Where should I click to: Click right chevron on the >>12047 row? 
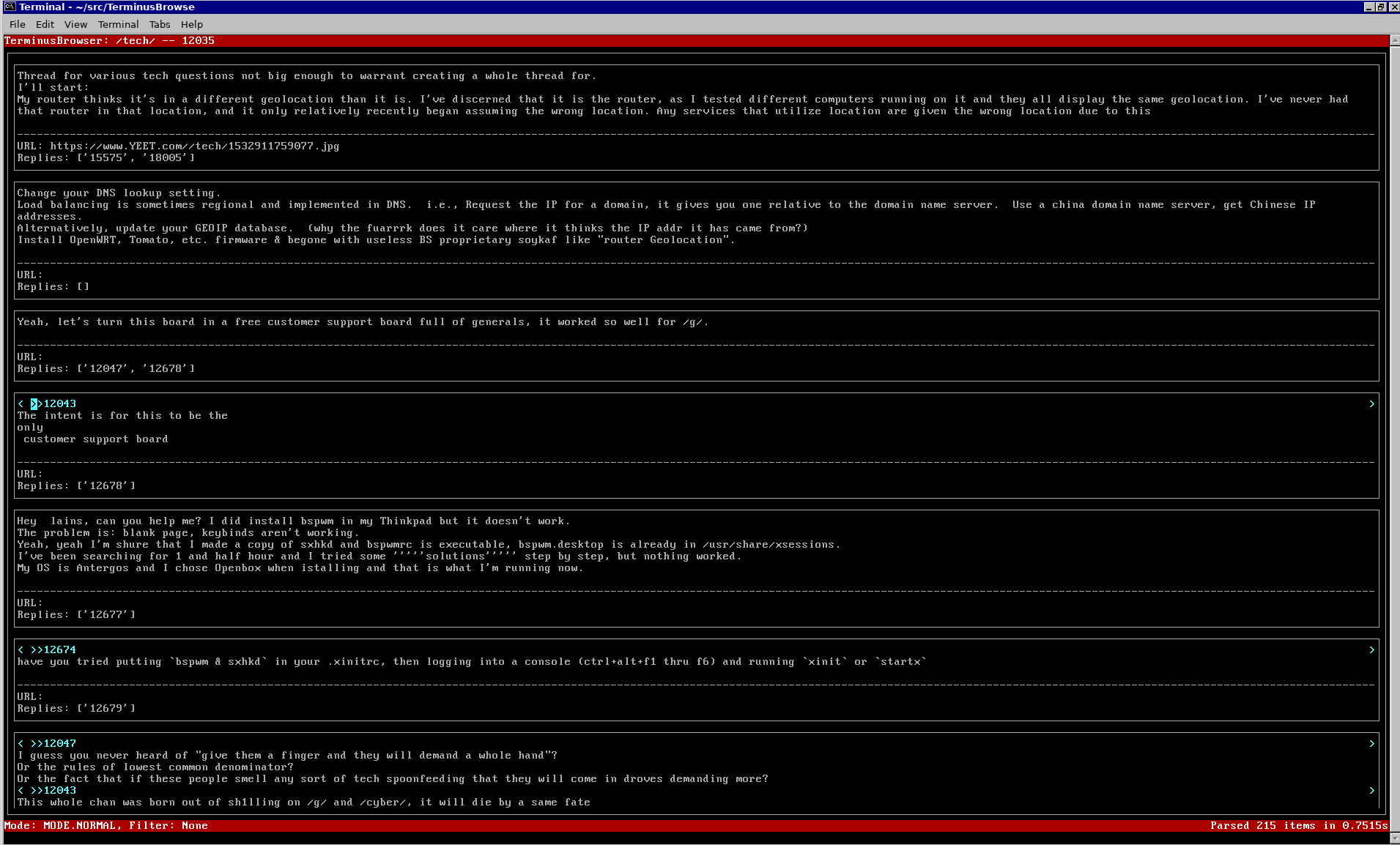1372,743
